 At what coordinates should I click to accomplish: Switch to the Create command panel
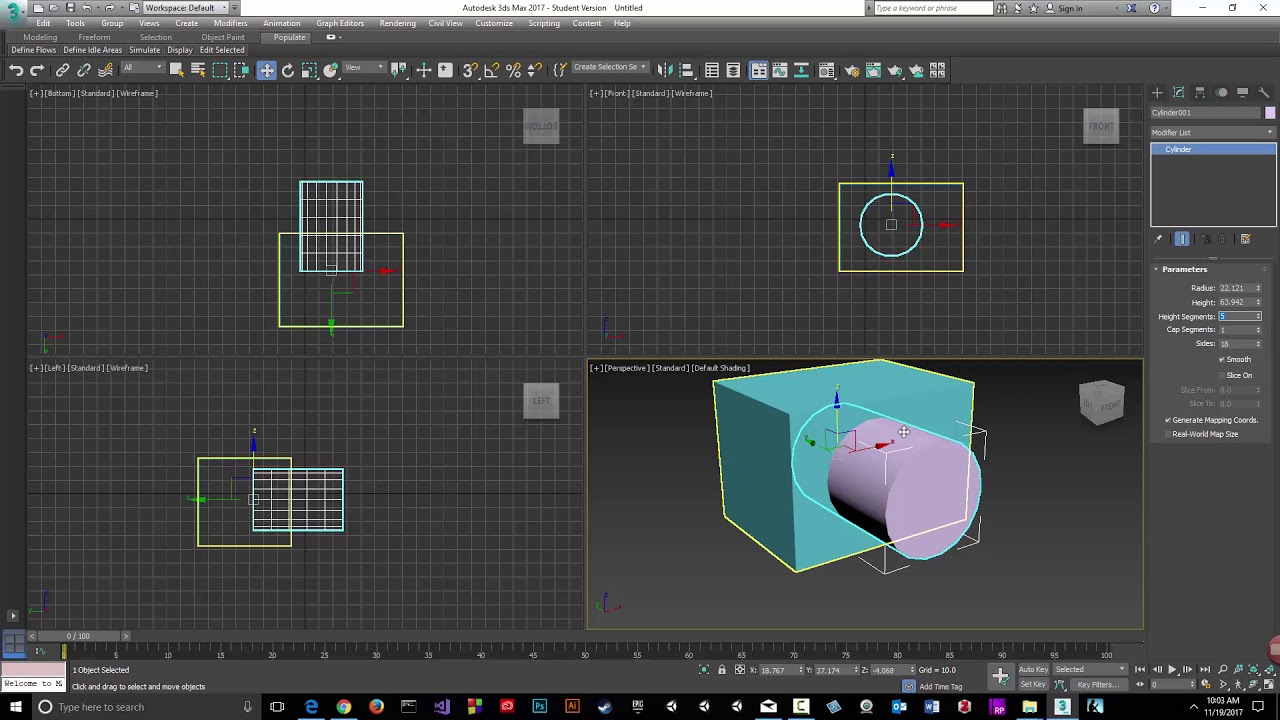tap(1157, 92)
